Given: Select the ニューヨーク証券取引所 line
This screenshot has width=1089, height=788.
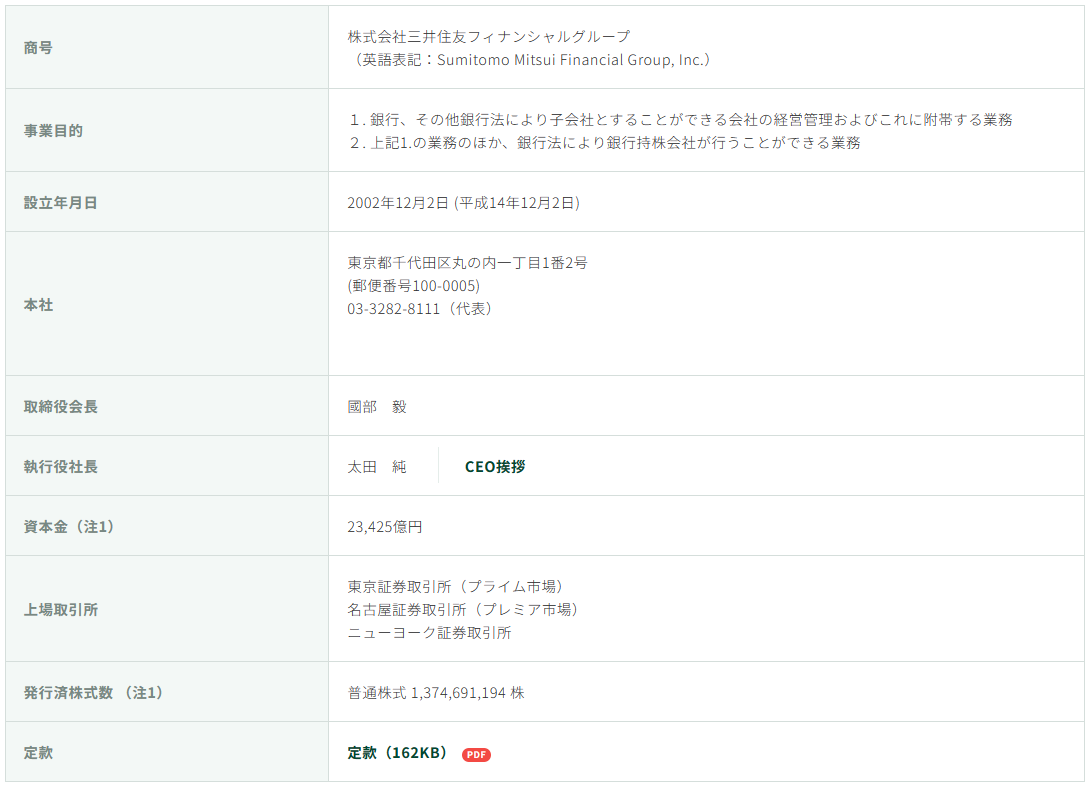Looking at the screenshot, I should click(x=429, y=632).
